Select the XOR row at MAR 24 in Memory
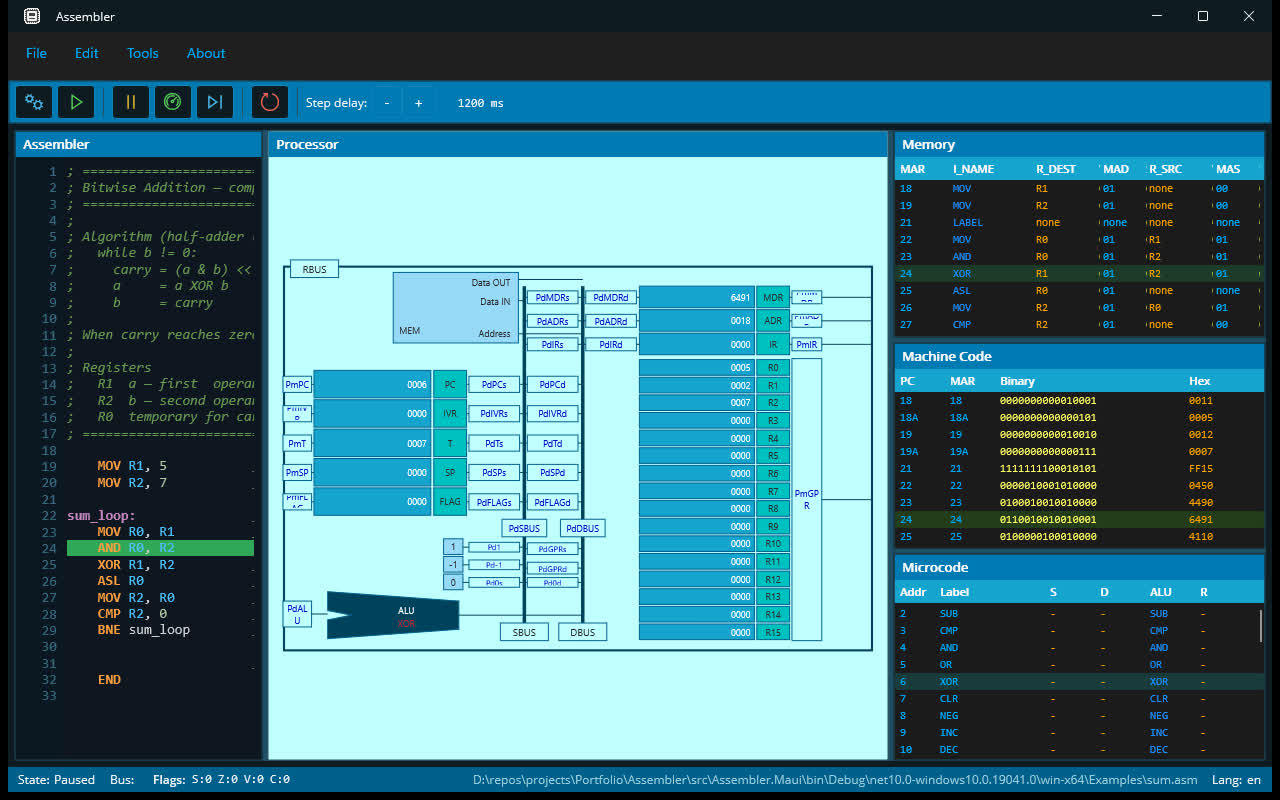The height and width of the screenshot is (800, 1280). [x=1079, y=273]
